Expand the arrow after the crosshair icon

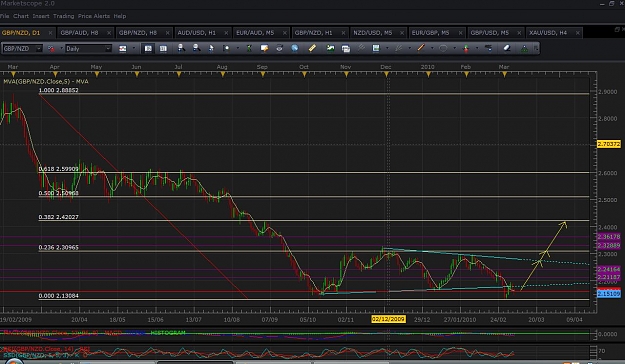point(238,49)
